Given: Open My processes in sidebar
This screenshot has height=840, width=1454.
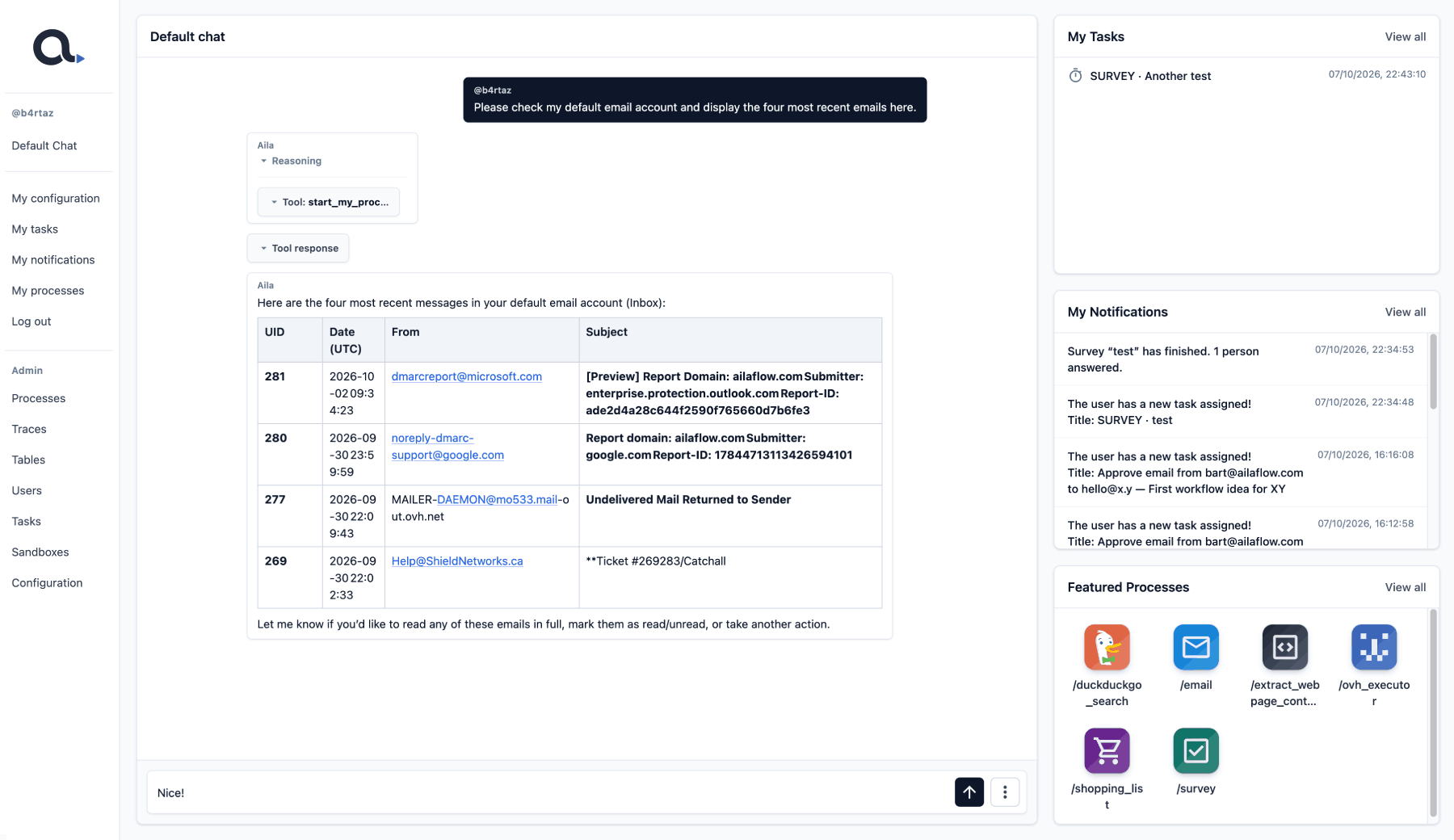Looking at the screenshot, I should [48, 290].
